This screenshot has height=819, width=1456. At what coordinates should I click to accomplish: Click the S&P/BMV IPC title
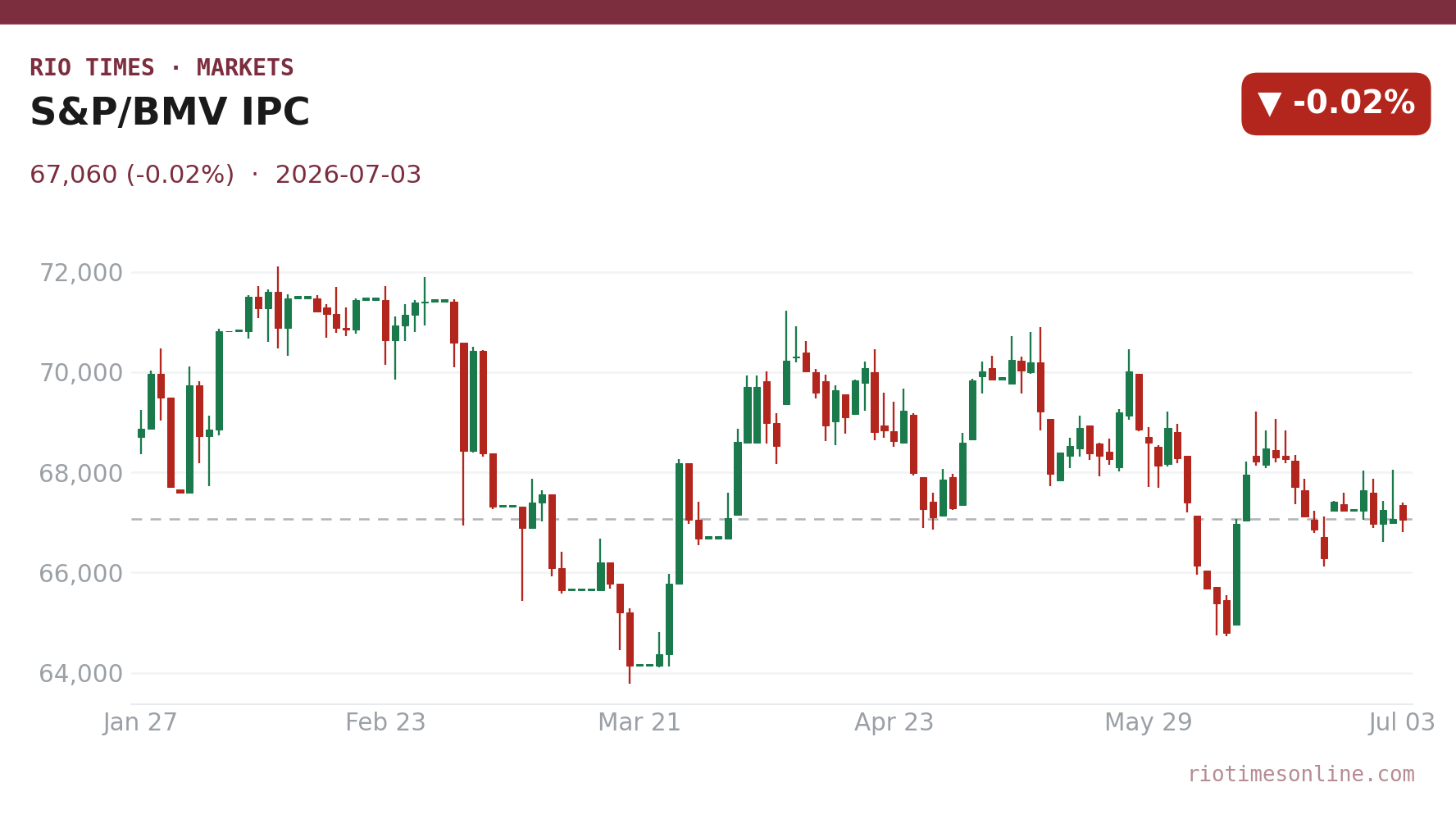click(x=170, y=113)
